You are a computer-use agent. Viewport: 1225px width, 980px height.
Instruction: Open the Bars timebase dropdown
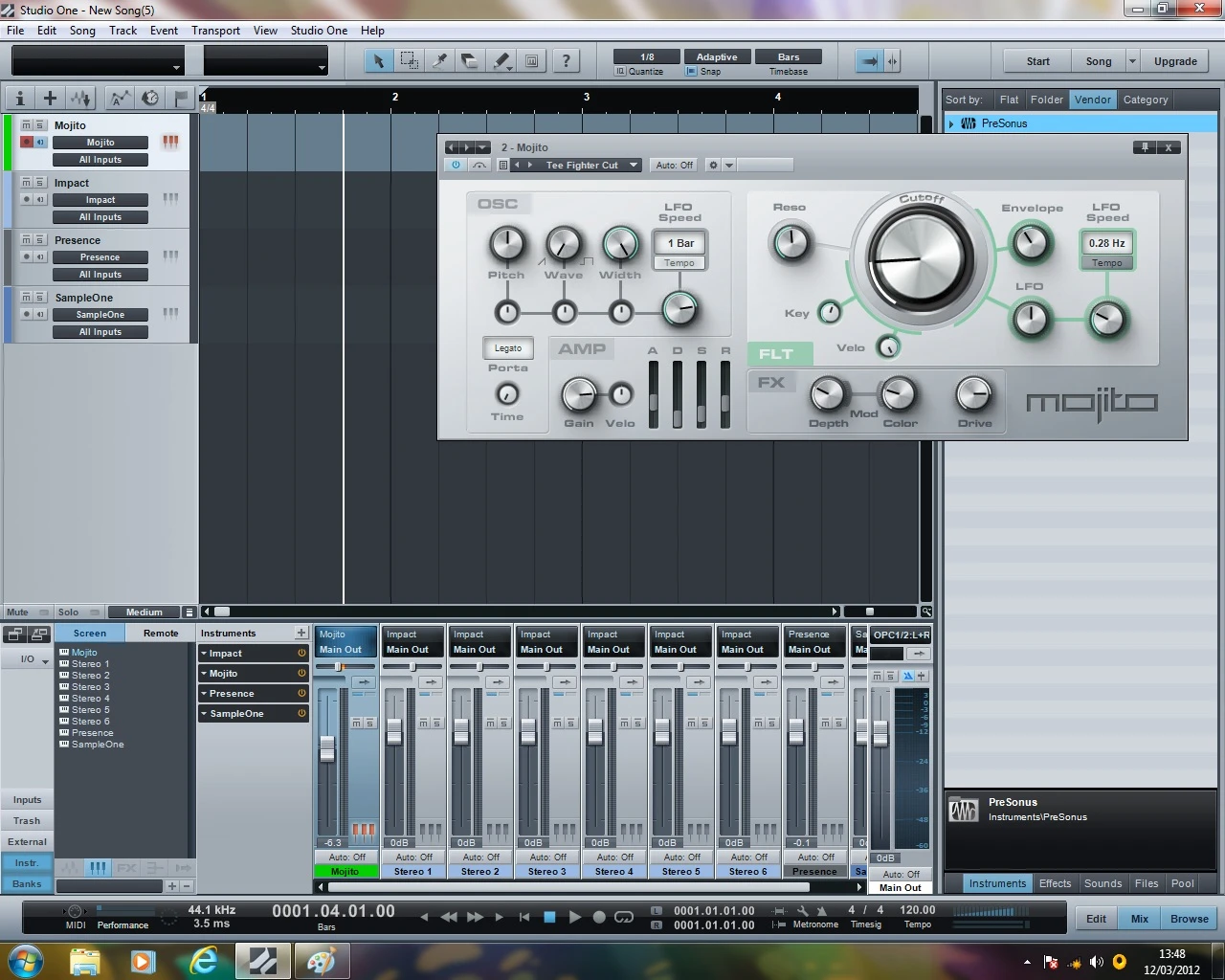(x=789, y=56)
